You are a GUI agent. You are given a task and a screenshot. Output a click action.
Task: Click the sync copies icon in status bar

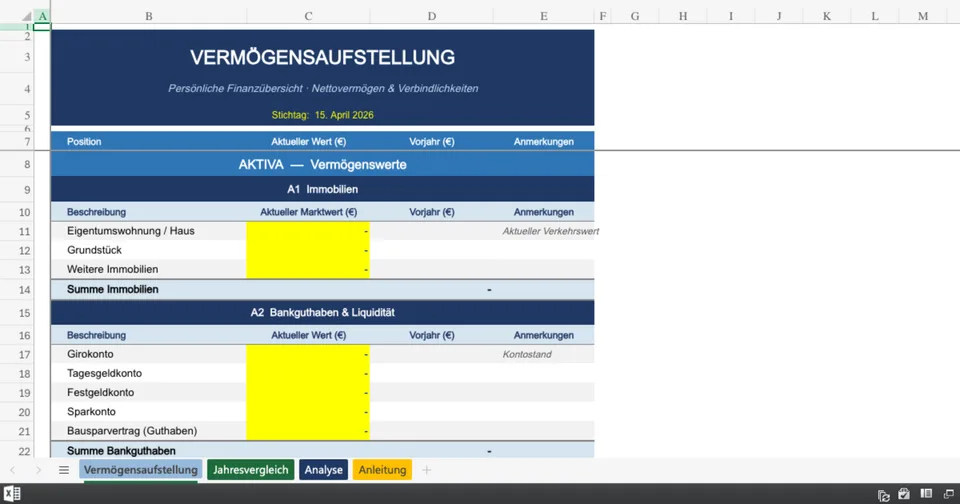tap(883, 495)
